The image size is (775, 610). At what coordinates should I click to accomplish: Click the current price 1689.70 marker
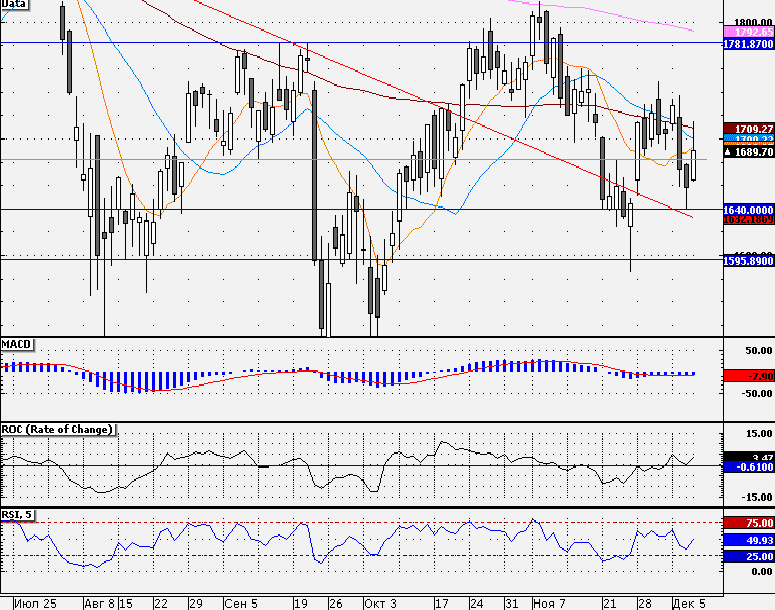coord(748,152)
